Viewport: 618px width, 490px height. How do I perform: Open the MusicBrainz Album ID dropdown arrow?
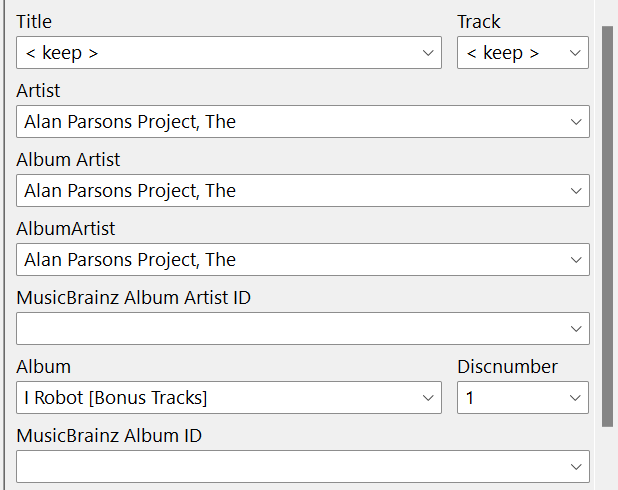point(575,466)
